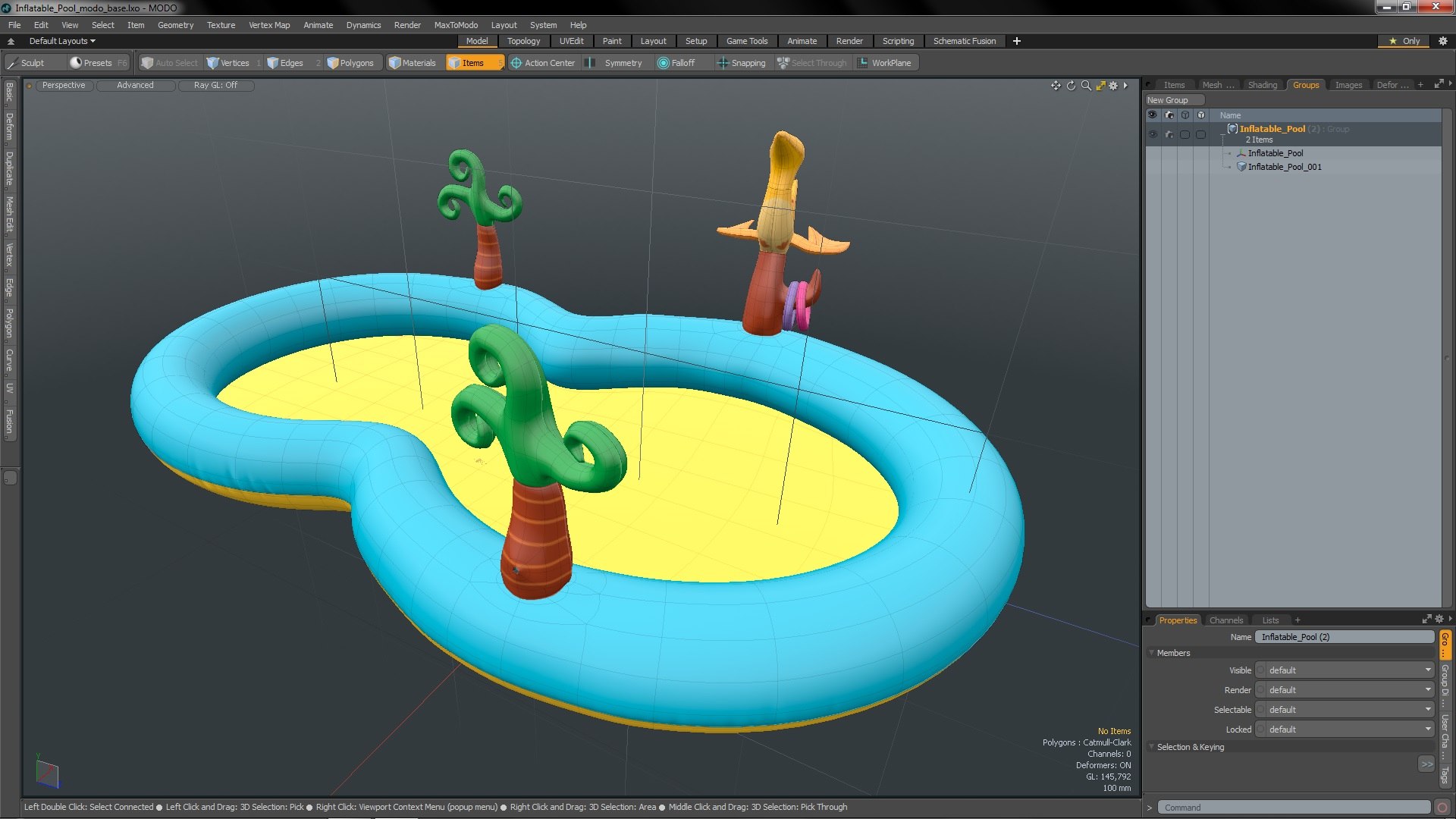Click the Perspective view button
The width and height of the screenshot is (1456, 819).
pos(64,85)
